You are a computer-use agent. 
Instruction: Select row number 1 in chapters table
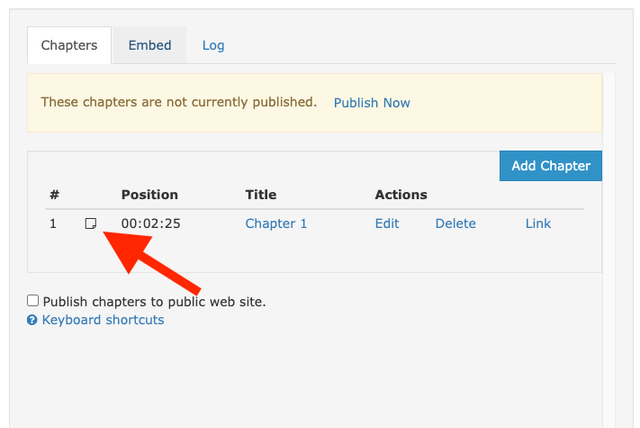coord(53,224)
